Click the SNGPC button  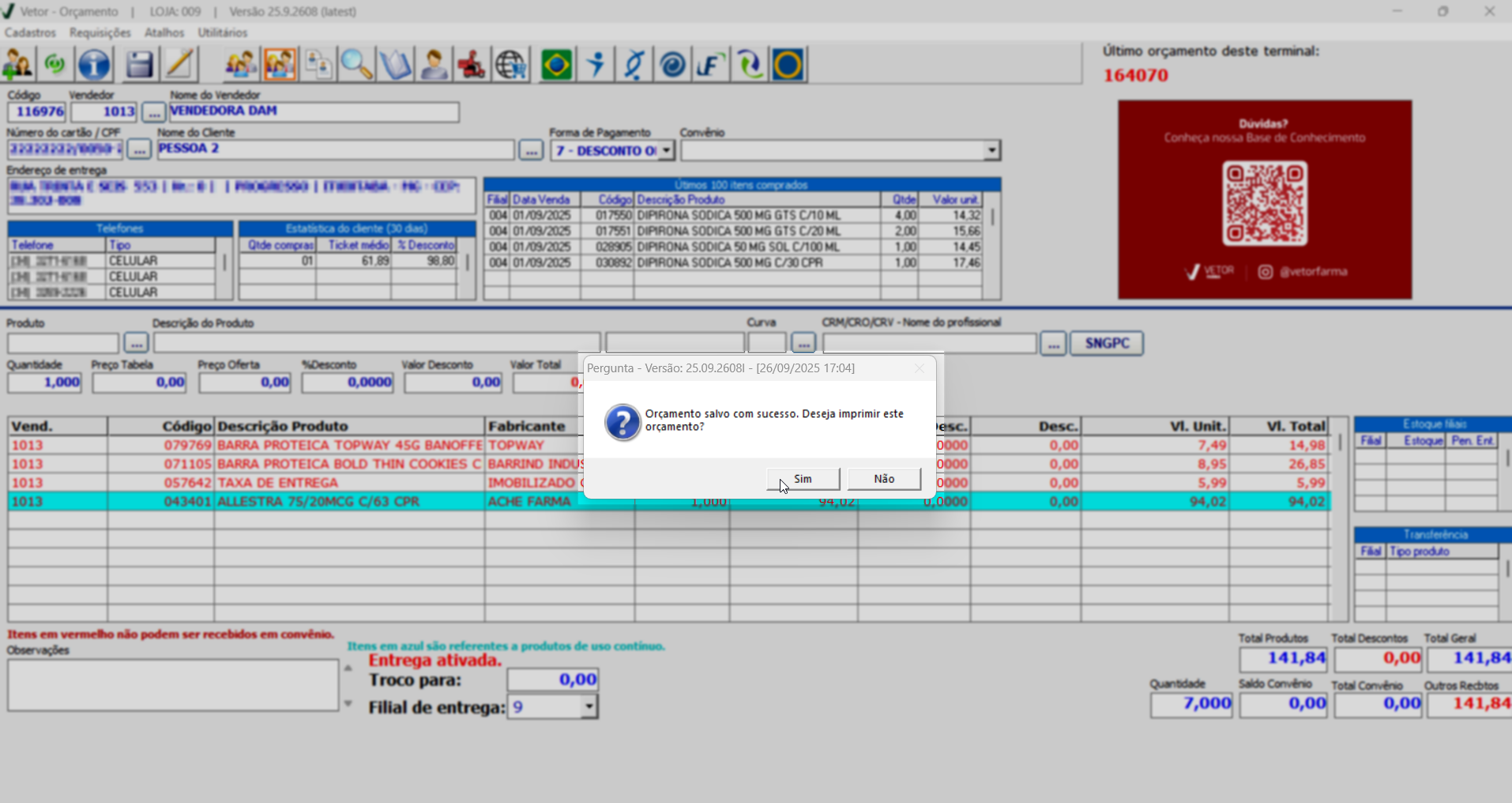tap(1106, 343)
